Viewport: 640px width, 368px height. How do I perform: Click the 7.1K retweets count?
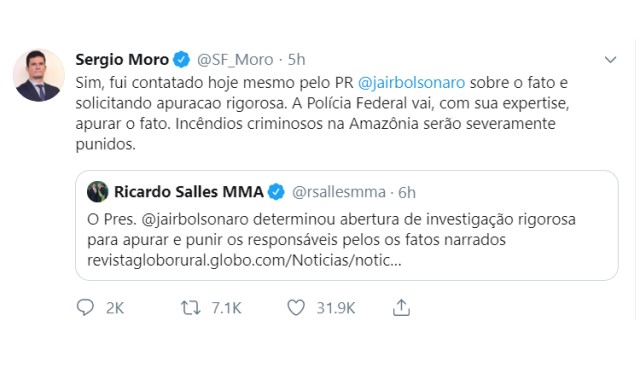point(227,308)
